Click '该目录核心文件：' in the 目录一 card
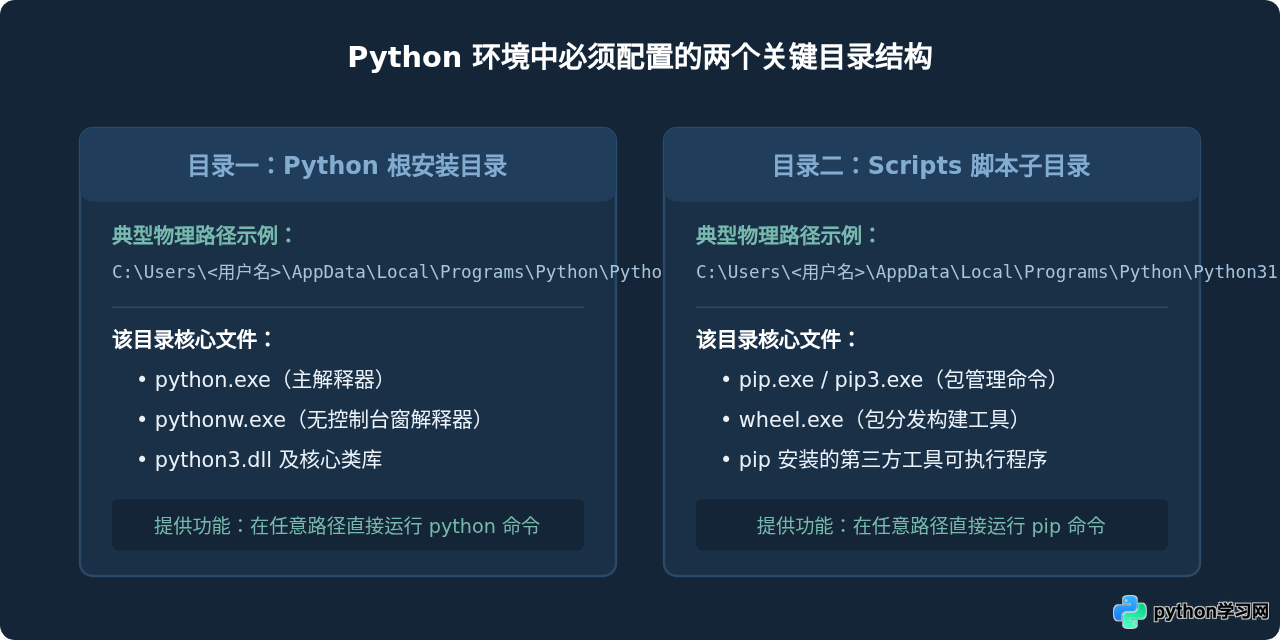Viewport: 1280px width, 640px height. [x=194, y=340]
